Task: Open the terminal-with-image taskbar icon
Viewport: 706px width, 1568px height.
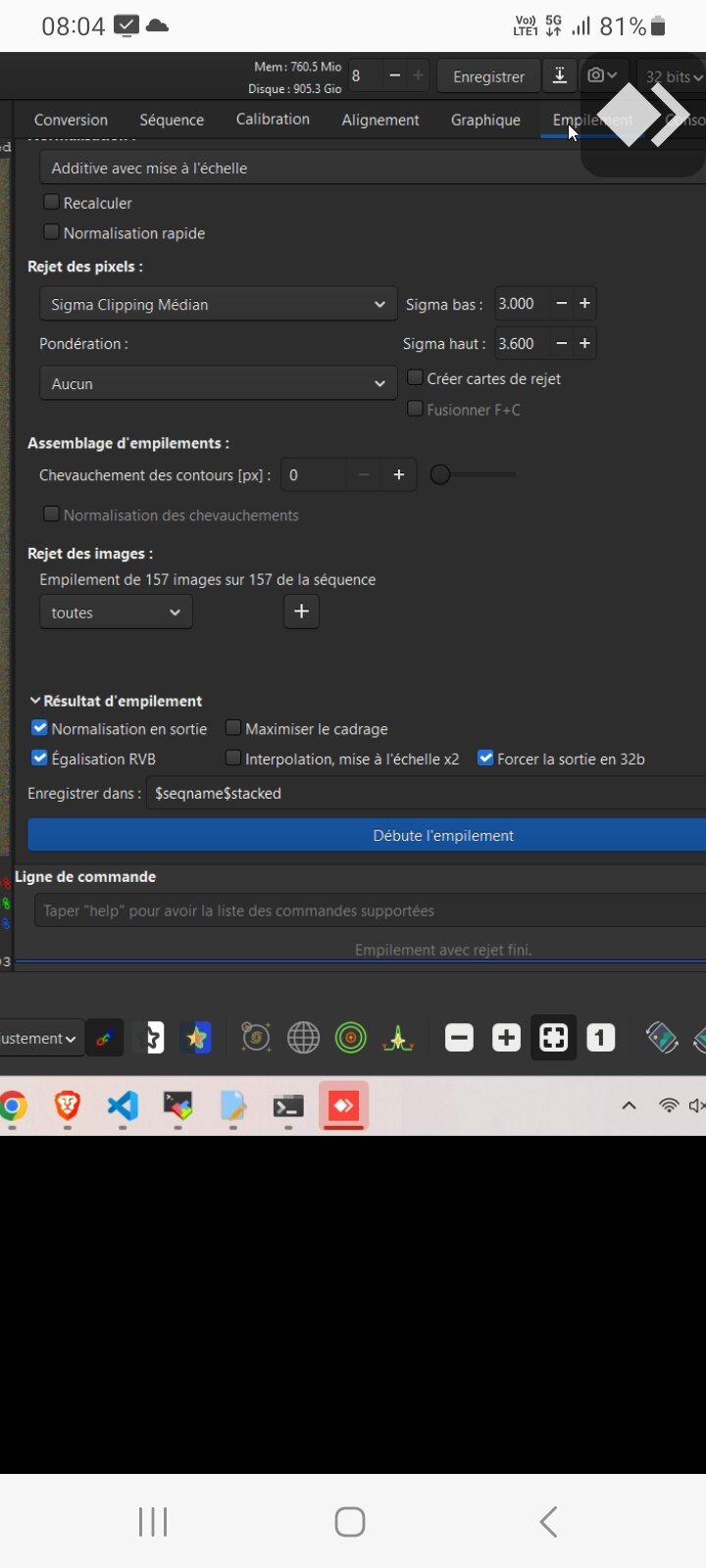Action: coord(177,1106)
